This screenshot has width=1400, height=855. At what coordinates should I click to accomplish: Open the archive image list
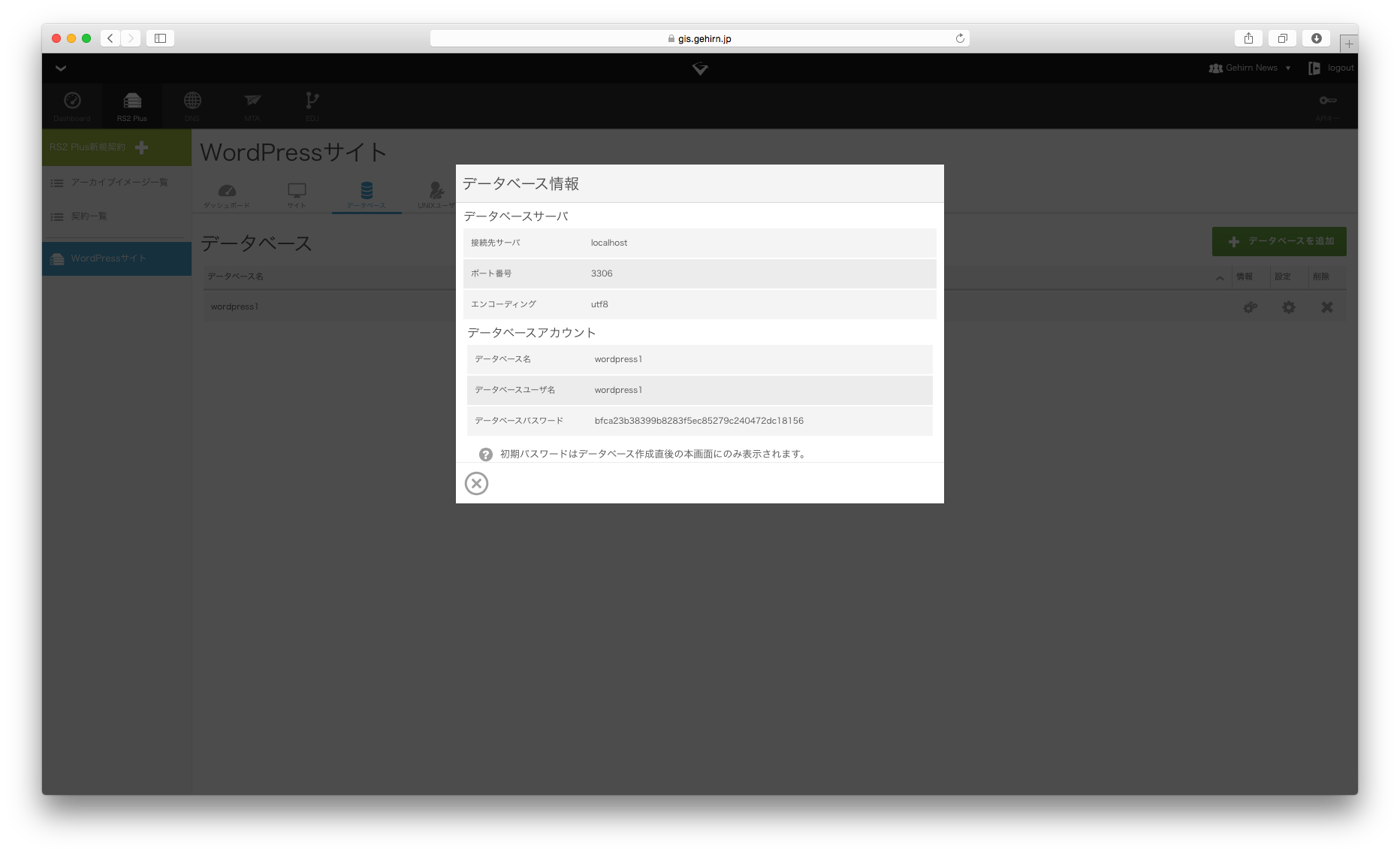[x=116, y=183]
